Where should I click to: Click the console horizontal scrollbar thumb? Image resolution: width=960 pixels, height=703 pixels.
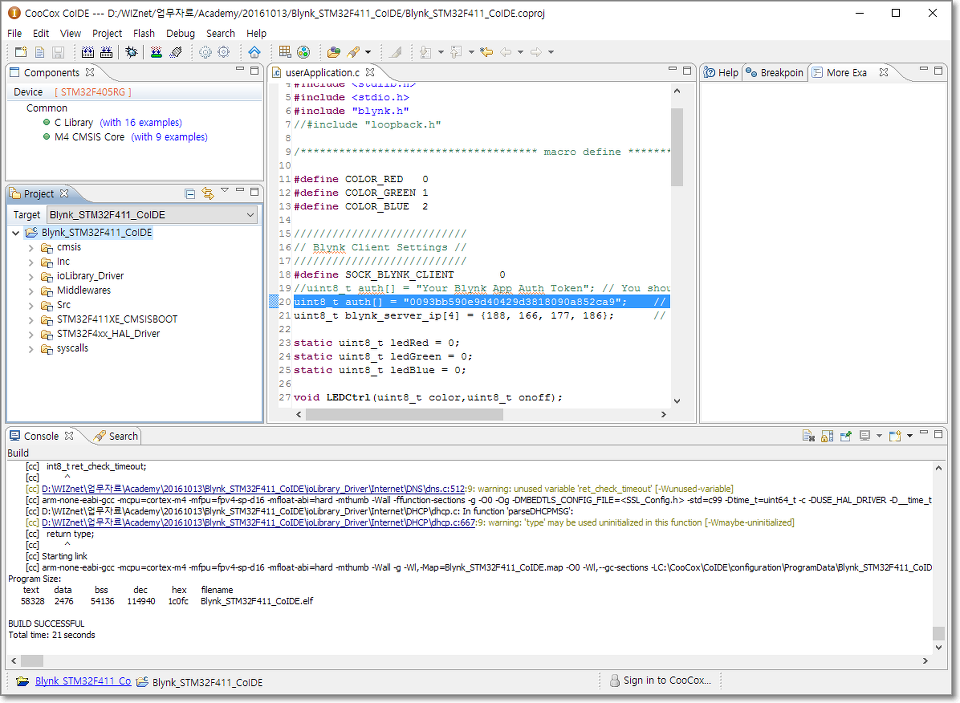tap(32, 661)
